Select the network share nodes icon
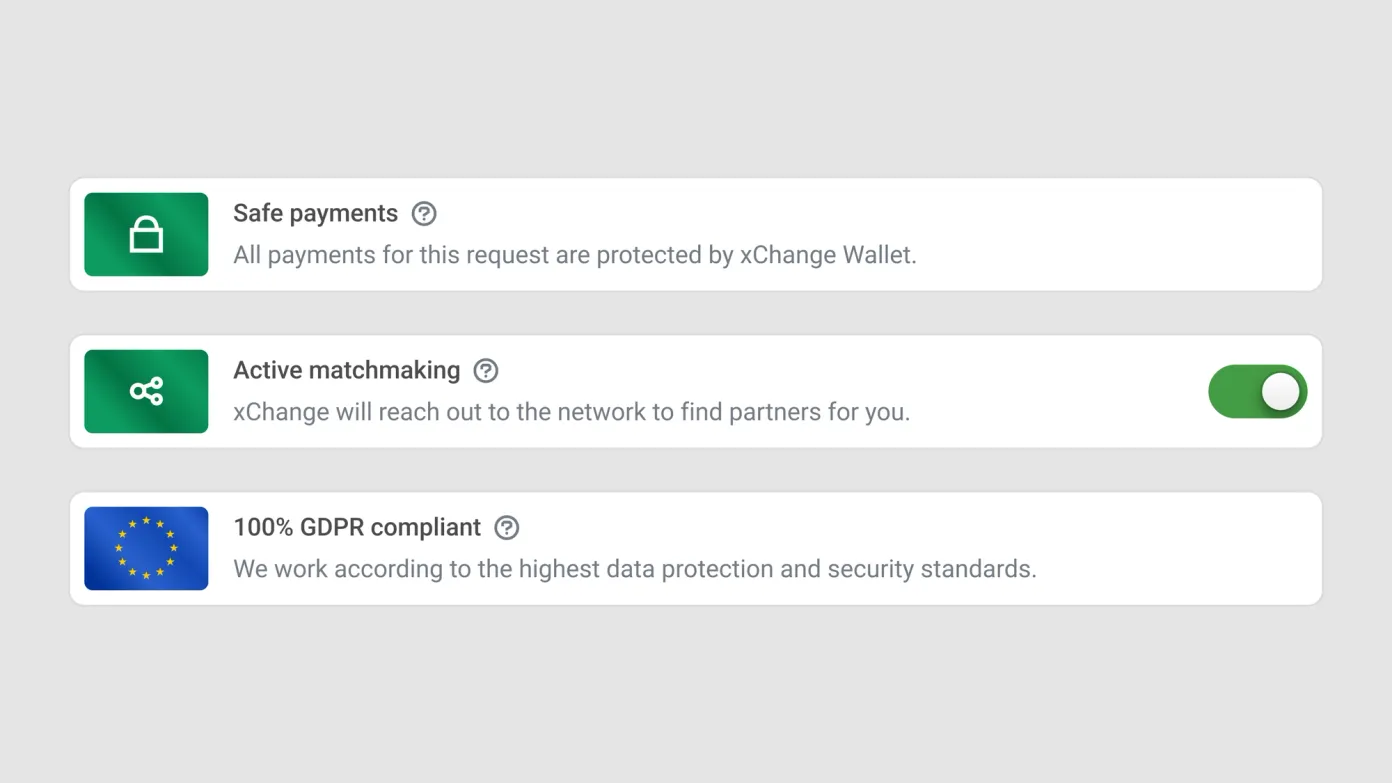Image resolution: width=1392 pixels, height=783 pixels. [146, 391]
